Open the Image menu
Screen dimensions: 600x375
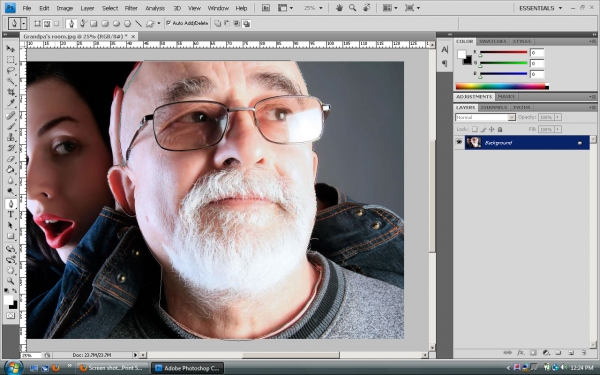65,8
